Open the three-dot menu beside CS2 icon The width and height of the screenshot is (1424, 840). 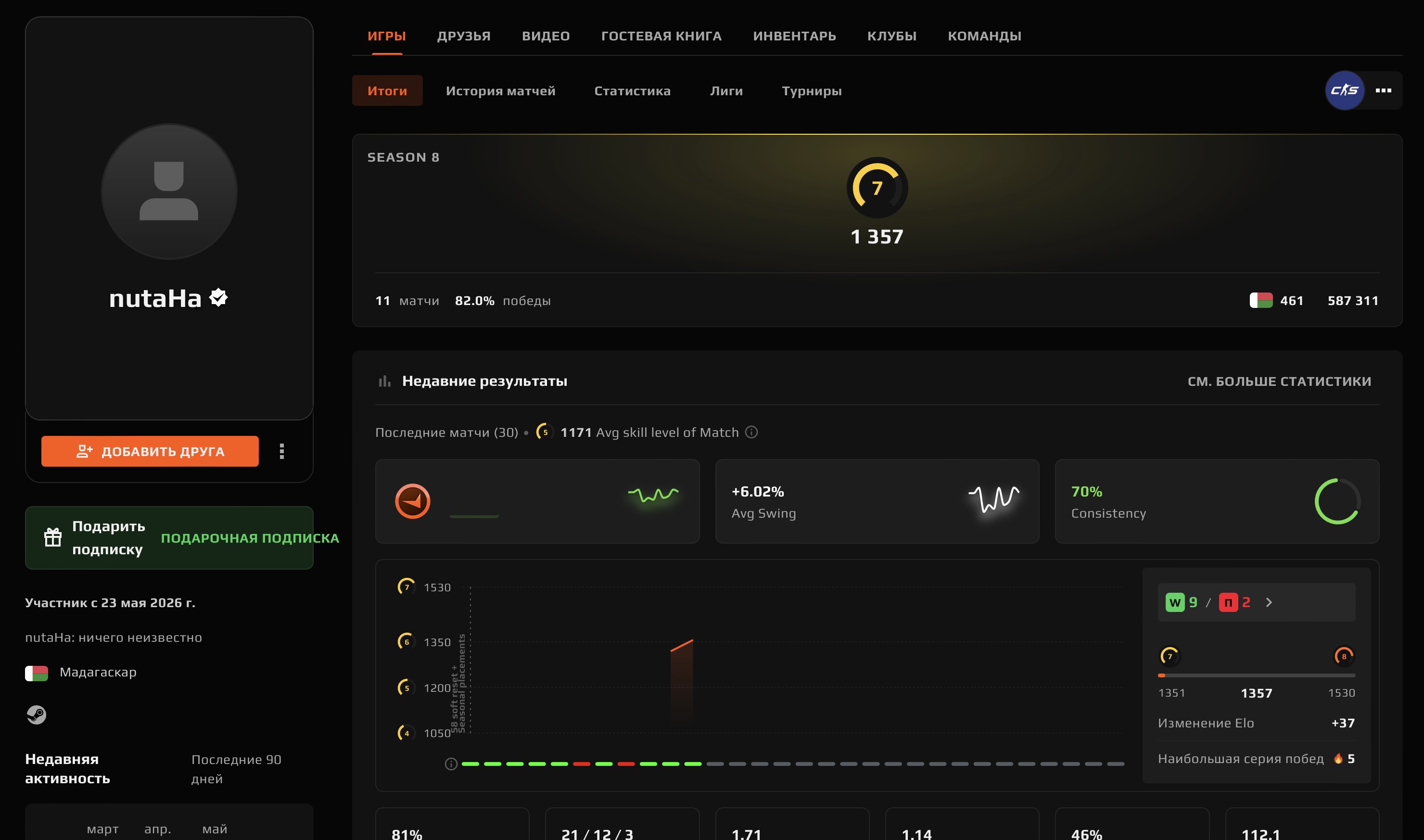click(x=1383, y=90)
